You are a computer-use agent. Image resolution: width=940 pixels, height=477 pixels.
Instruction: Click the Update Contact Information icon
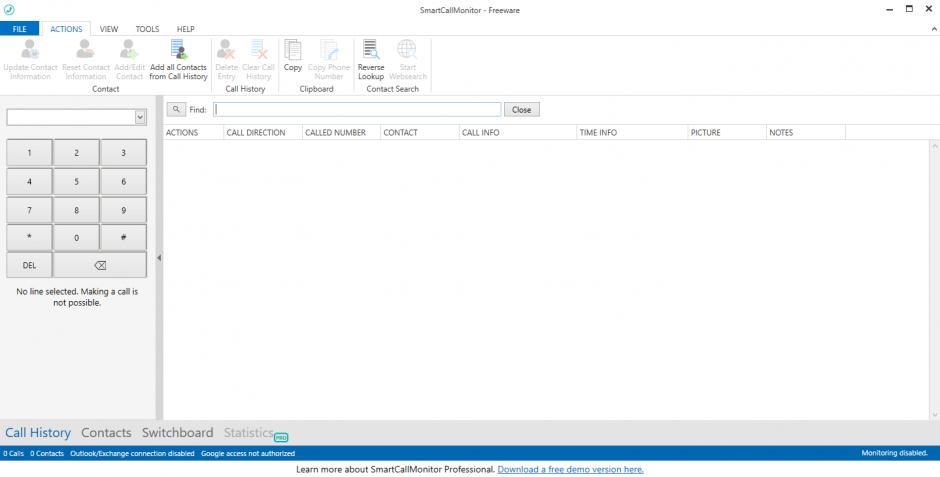pyautogui.click(x=30, y=49)
